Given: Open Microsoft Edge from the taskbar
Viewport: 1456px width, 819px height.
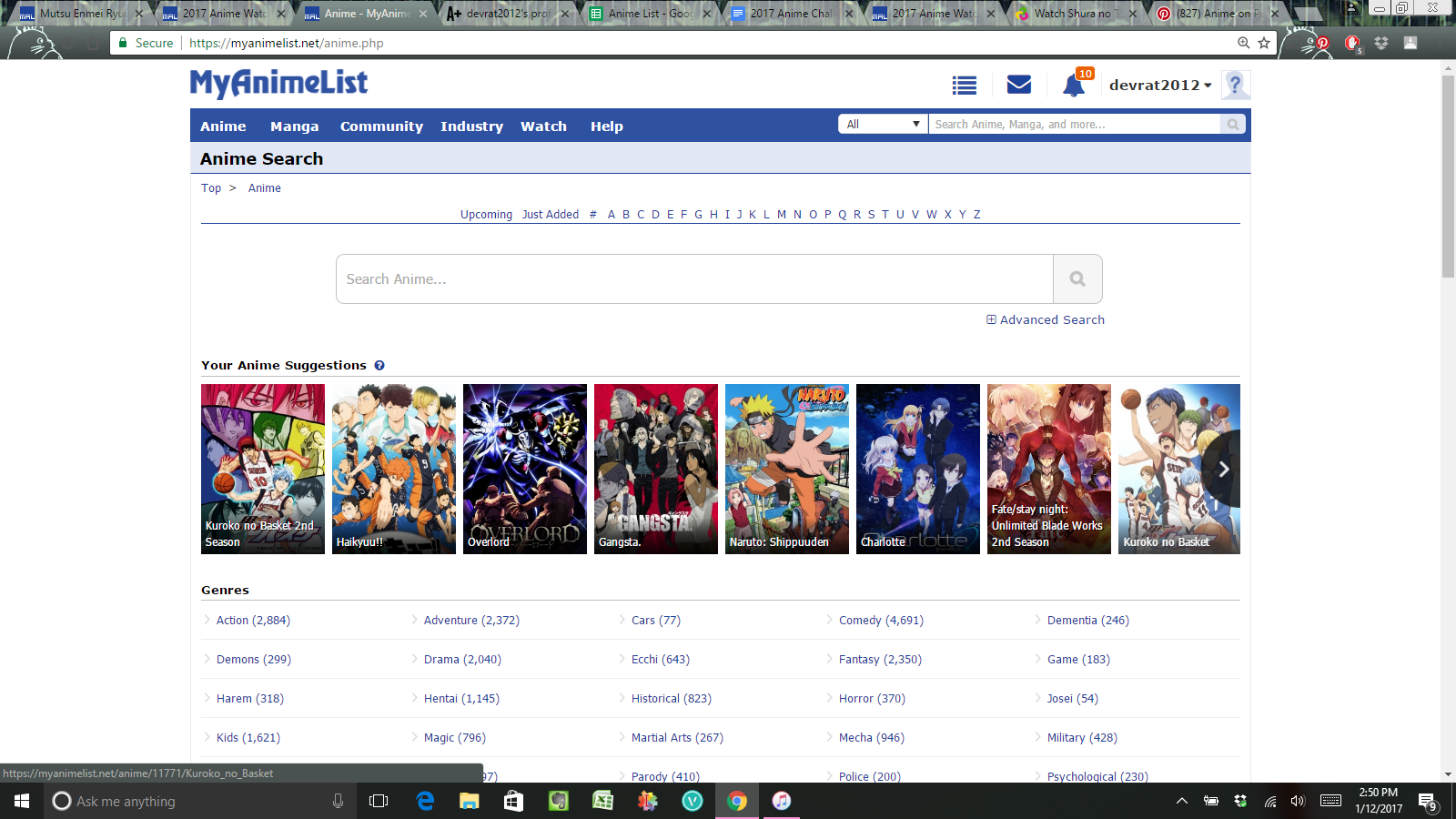Looking at the screenshot, I should (x=425, y=801).
